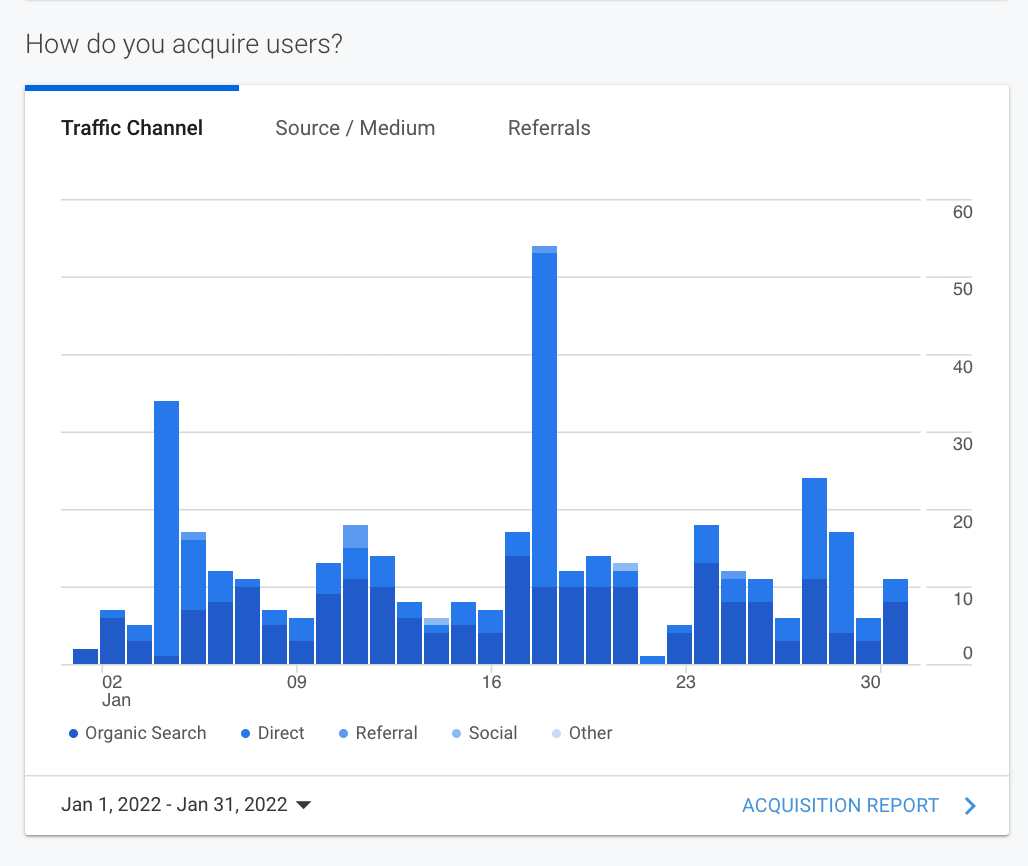
Task: Open the date range dropdown arrow
Action: pos(304,805)
